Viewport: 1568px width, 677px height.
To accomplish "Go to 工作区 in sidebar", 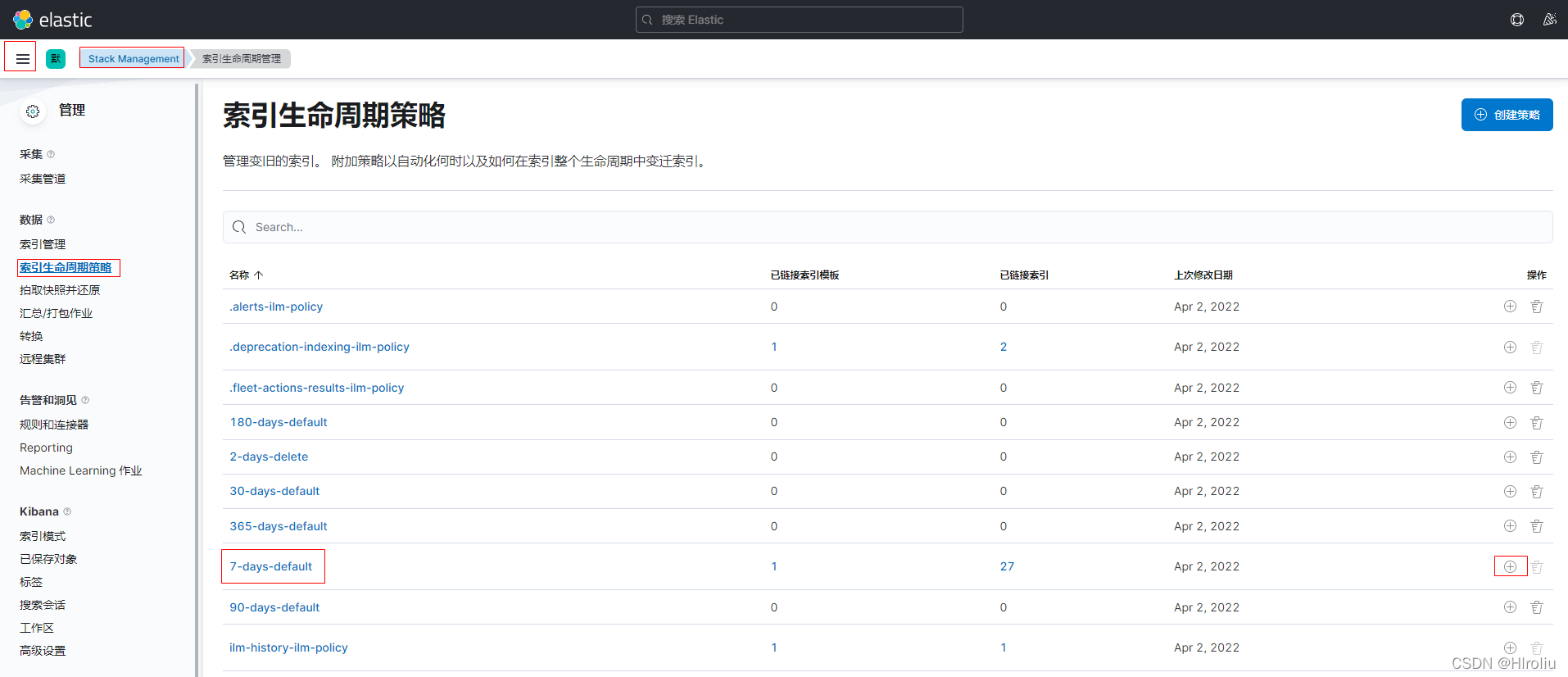I will [37, 628].
